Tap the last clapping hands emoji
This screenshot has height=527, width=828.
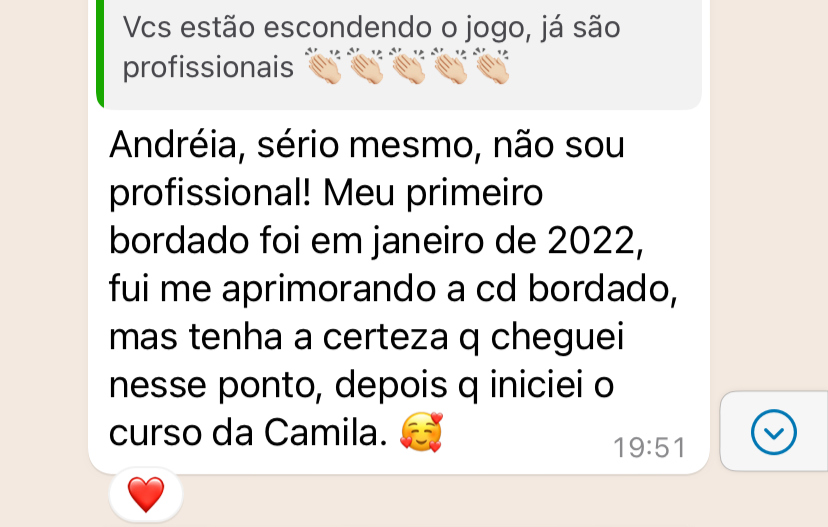point(491,66)
